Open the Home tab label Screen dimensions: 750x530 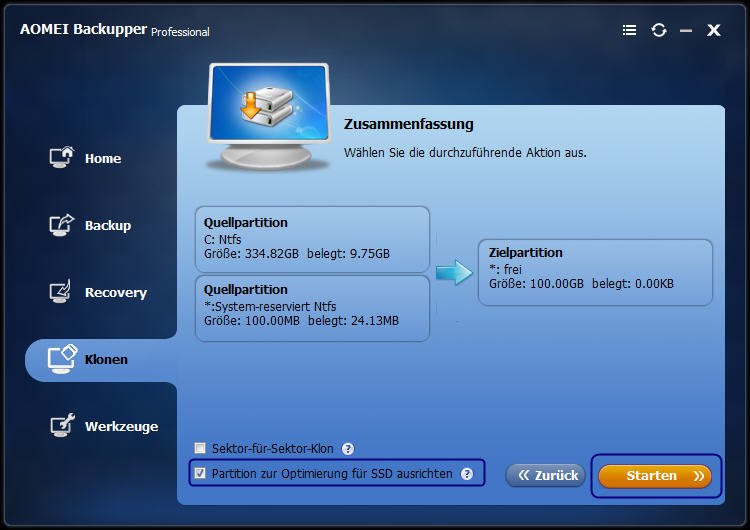point(103,158)
